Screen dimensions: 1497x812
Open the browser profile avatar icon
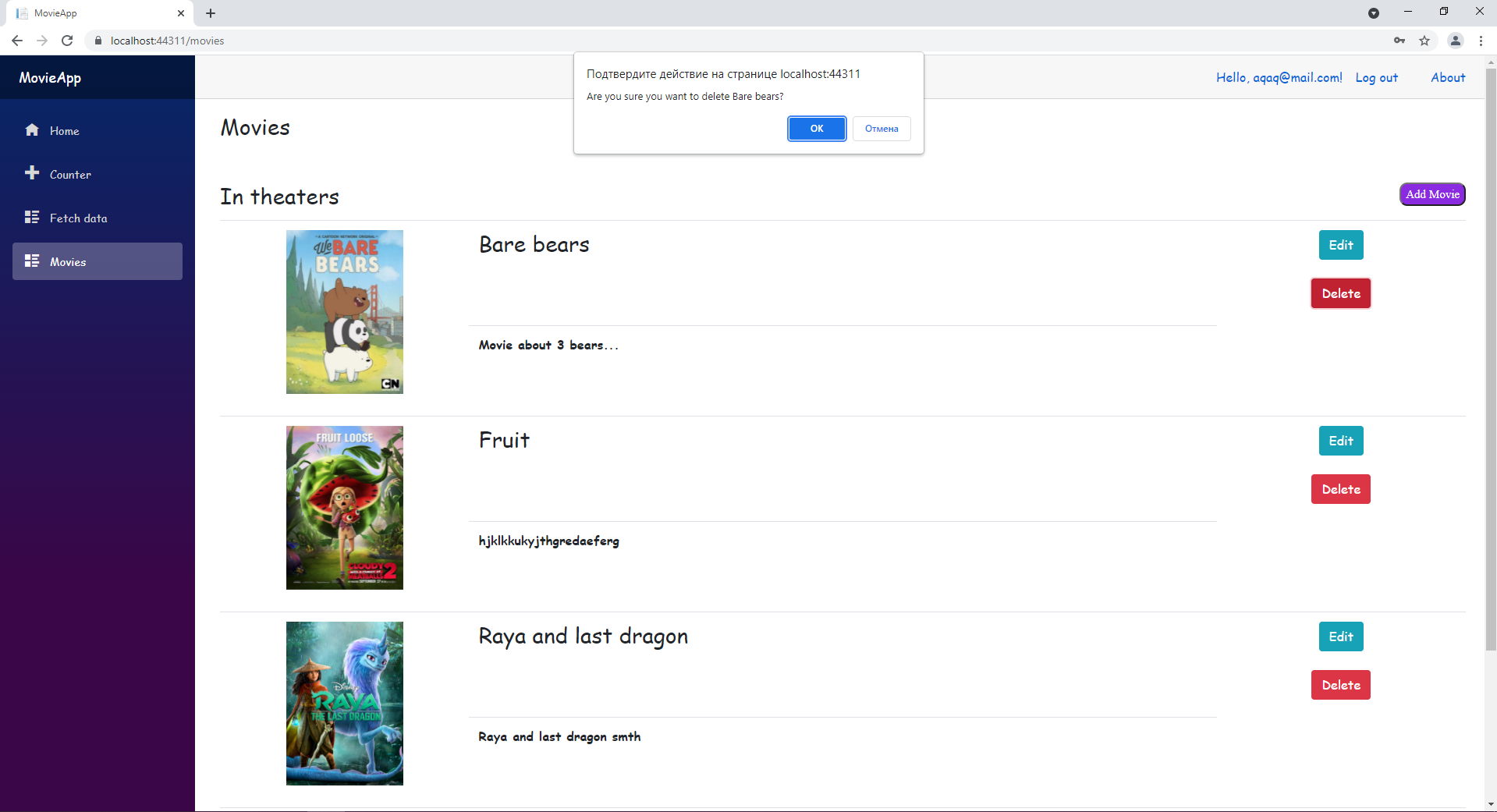pyautogui.click(x=1456, y=41)
